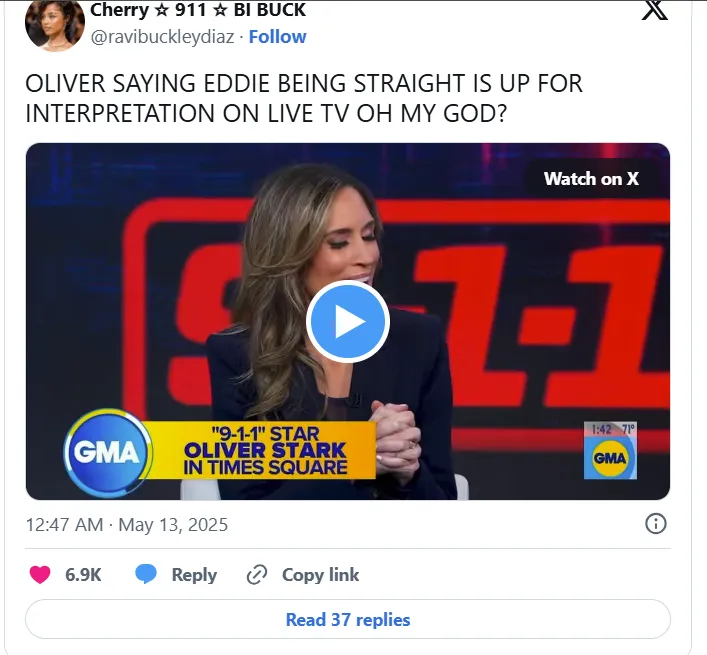The height and width of the screenshot is (655, 707).
Task: Click the tweet text about Oliver and Eddie
Action: [304, 98]
